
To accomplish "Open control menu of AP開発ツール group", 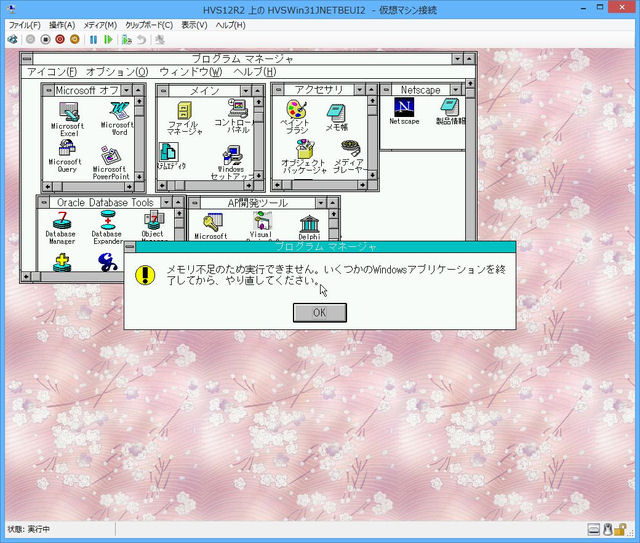I will click(x=195, y=203).
